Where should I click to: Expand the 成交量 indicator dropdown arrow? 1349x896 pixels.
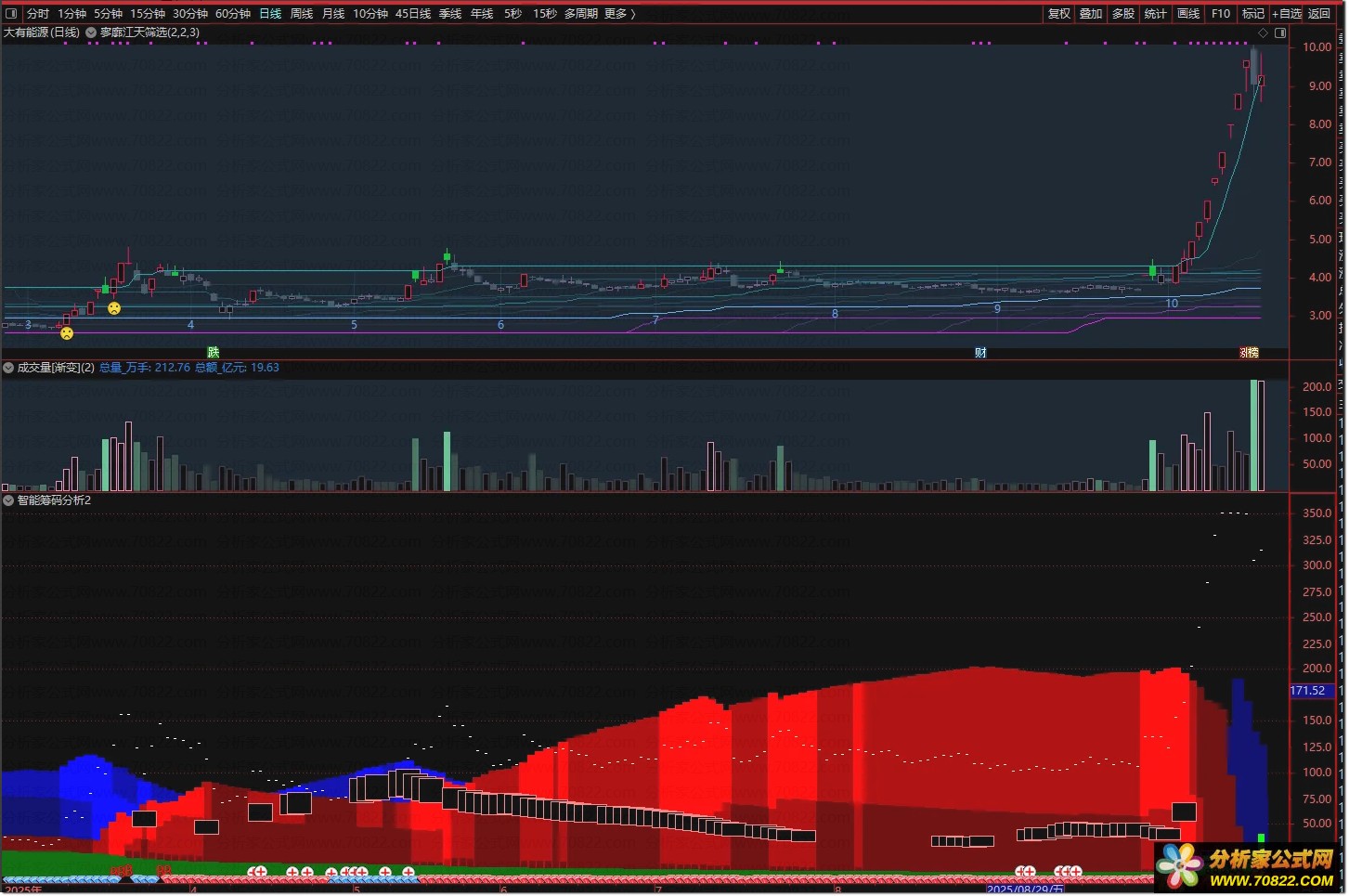coord(8,368)
